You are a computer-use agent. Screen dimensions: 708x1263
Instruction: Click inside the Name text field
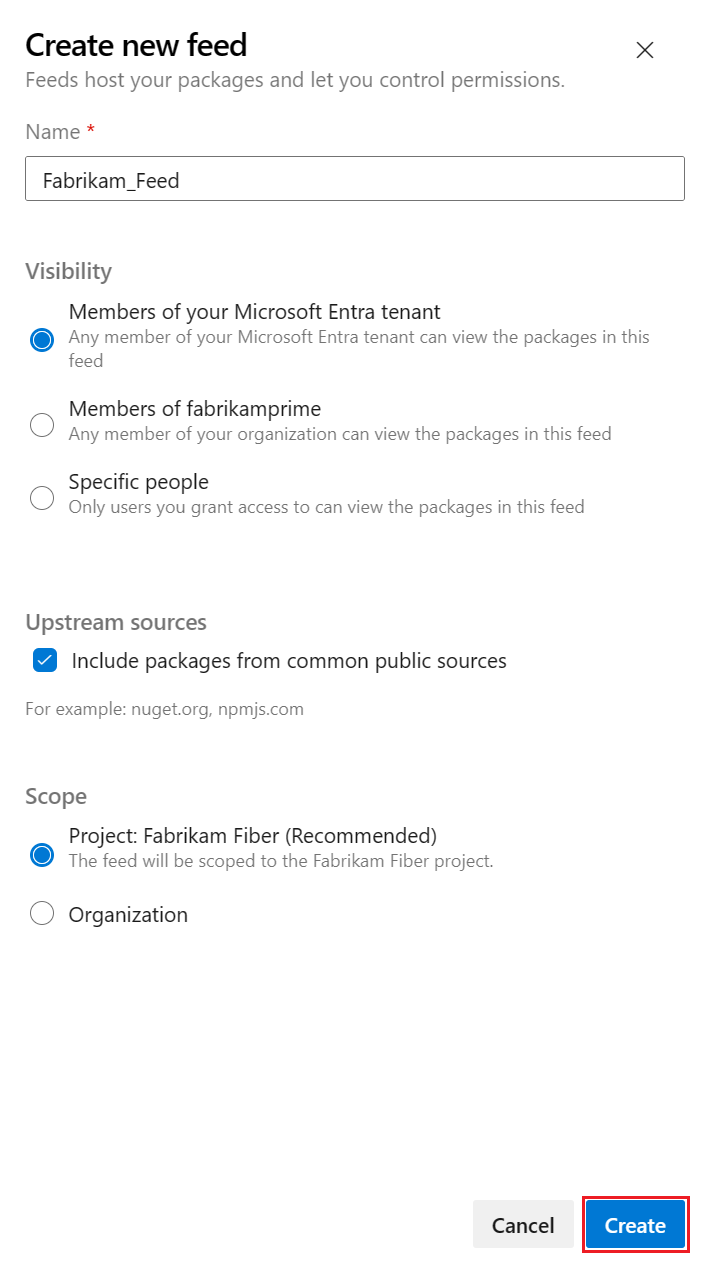pos(354,179)
